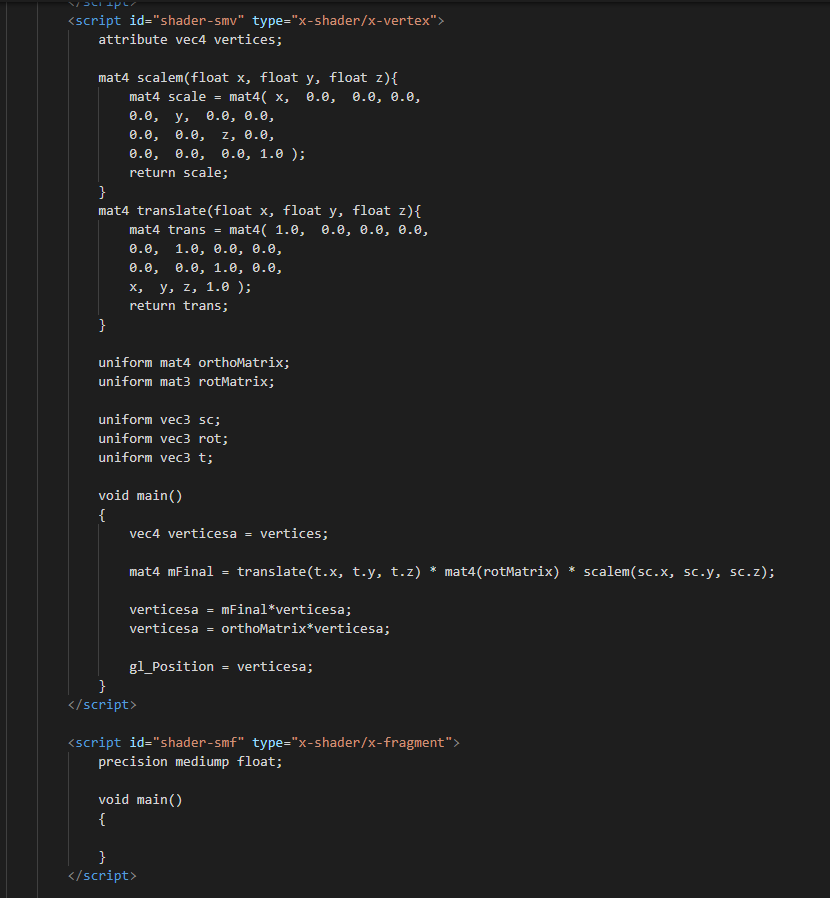This screenshot has width=830, height=898.
Task: Click the translate function declaration line
Action: click(259, 211)
